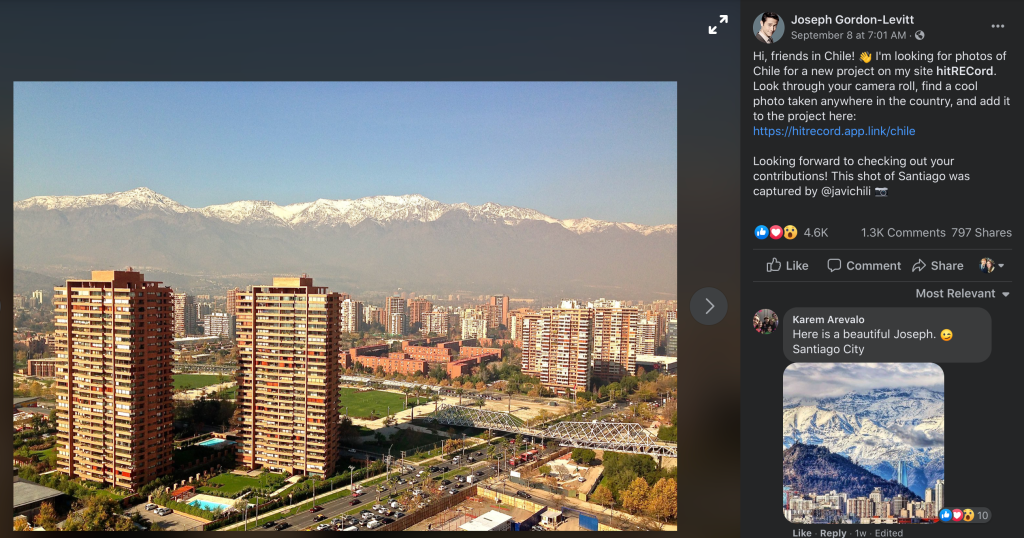Open Joseph Gordon-Levitt's profile picture

pyautogui.click(x=768, y=27)
